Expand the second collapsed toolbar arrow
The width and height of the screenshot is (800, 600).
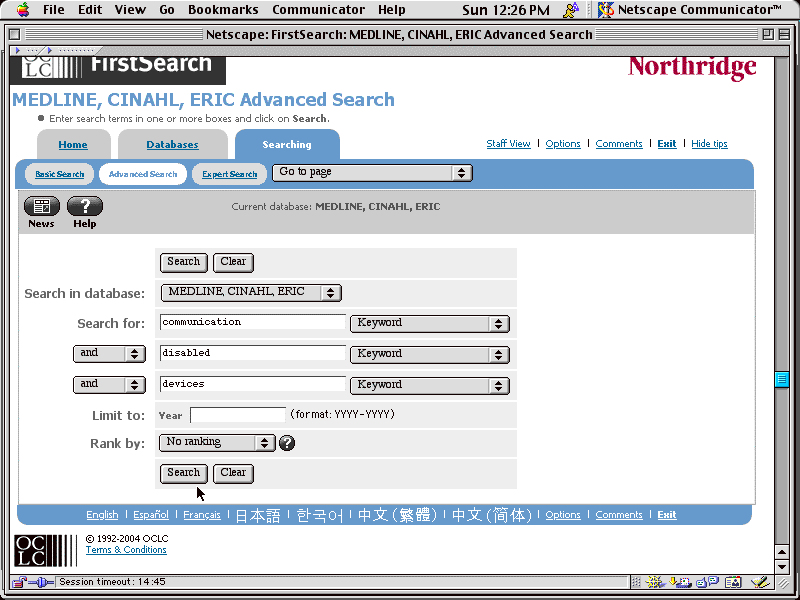click(x=49, y=51)
